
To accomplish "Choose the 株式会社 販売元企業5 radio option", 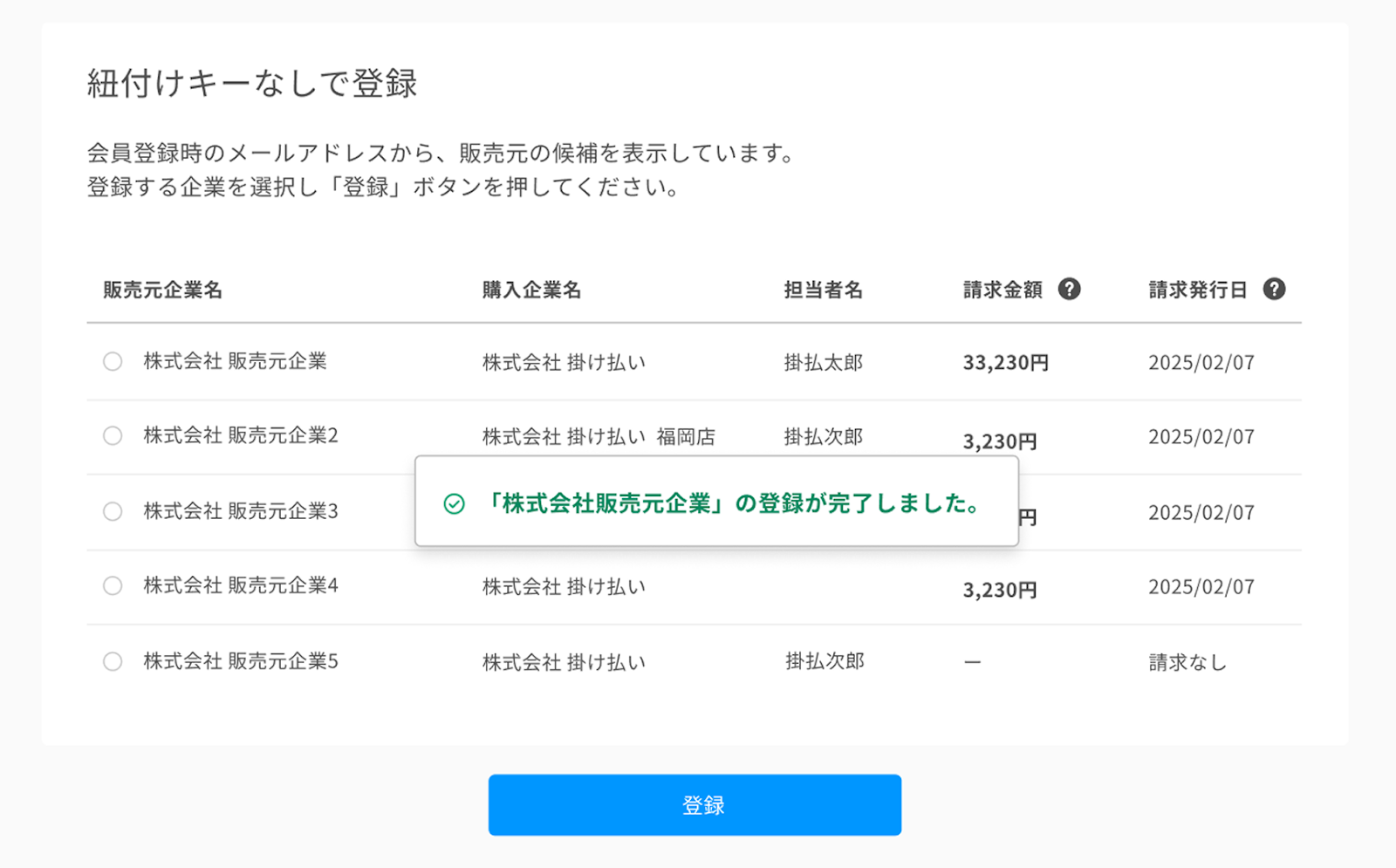I will pyautogui.click(x=113, y=661).
